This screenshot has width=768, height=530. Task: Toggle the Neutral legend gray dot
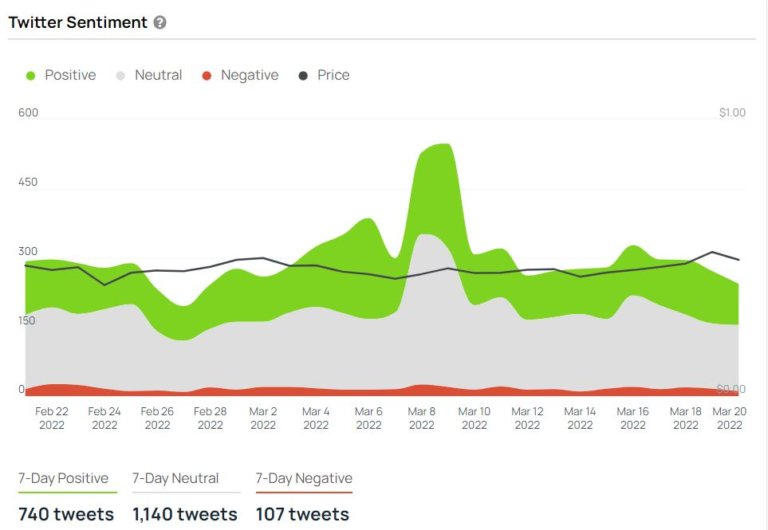click(120, 76)
